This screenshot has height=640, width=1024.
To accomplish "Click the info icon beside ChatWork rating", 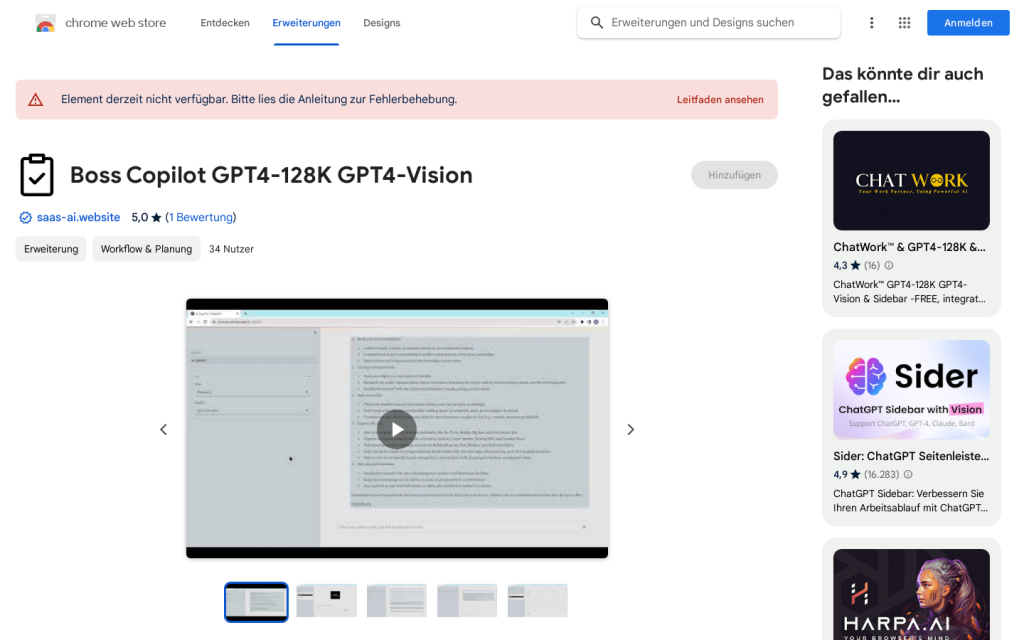I will 889,266.
